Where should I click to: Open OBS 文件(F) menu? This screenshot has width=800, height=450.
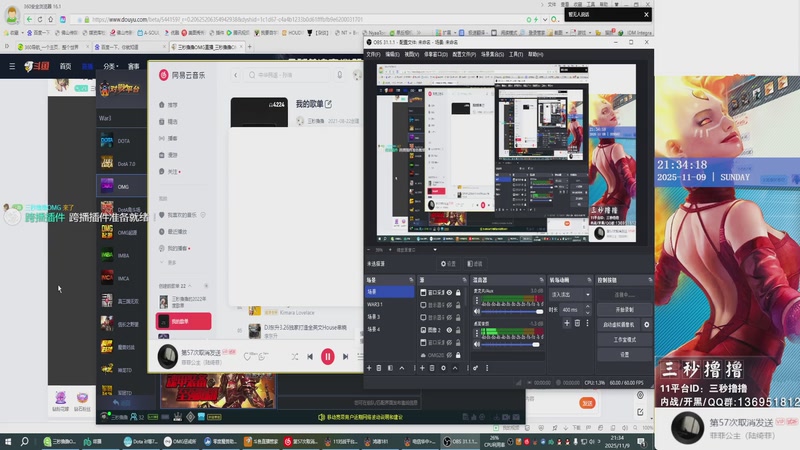[x=373, y=54]
